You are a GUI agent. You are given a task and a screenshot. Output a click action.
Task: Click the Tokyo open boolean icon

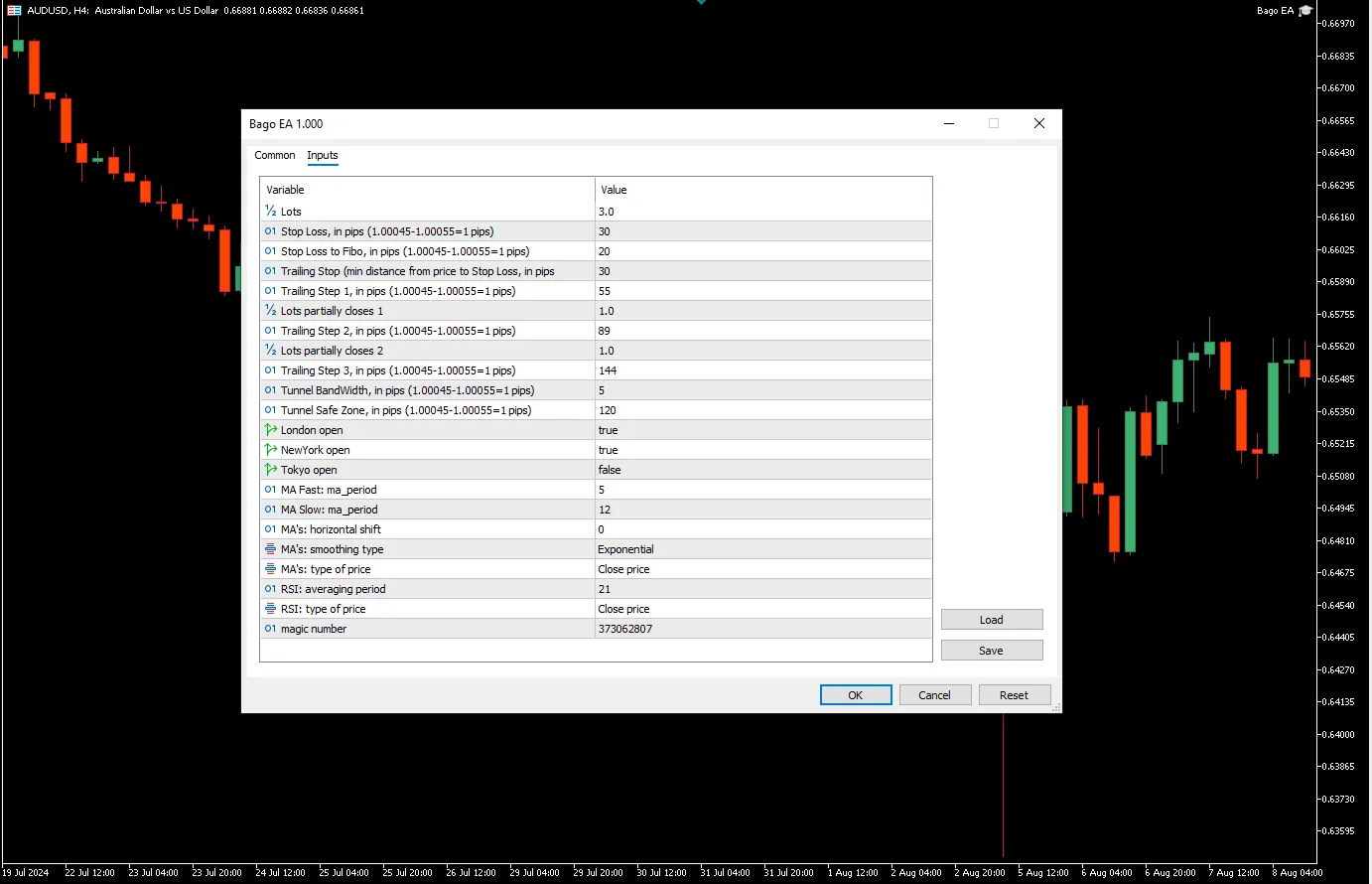(270, 470)
